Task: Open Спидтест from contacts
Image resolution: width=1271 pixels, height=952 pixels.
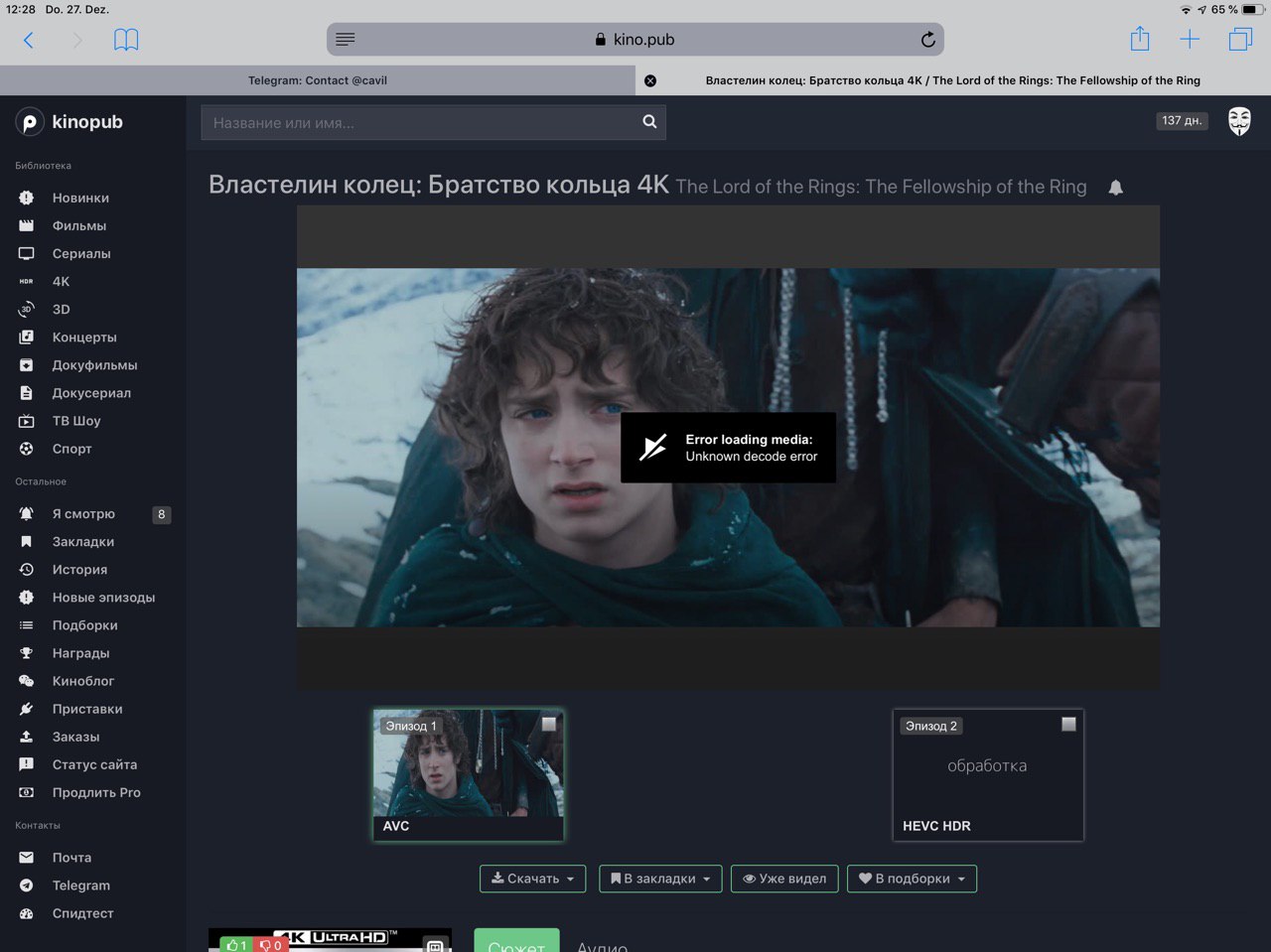Action: pos(82,913)
